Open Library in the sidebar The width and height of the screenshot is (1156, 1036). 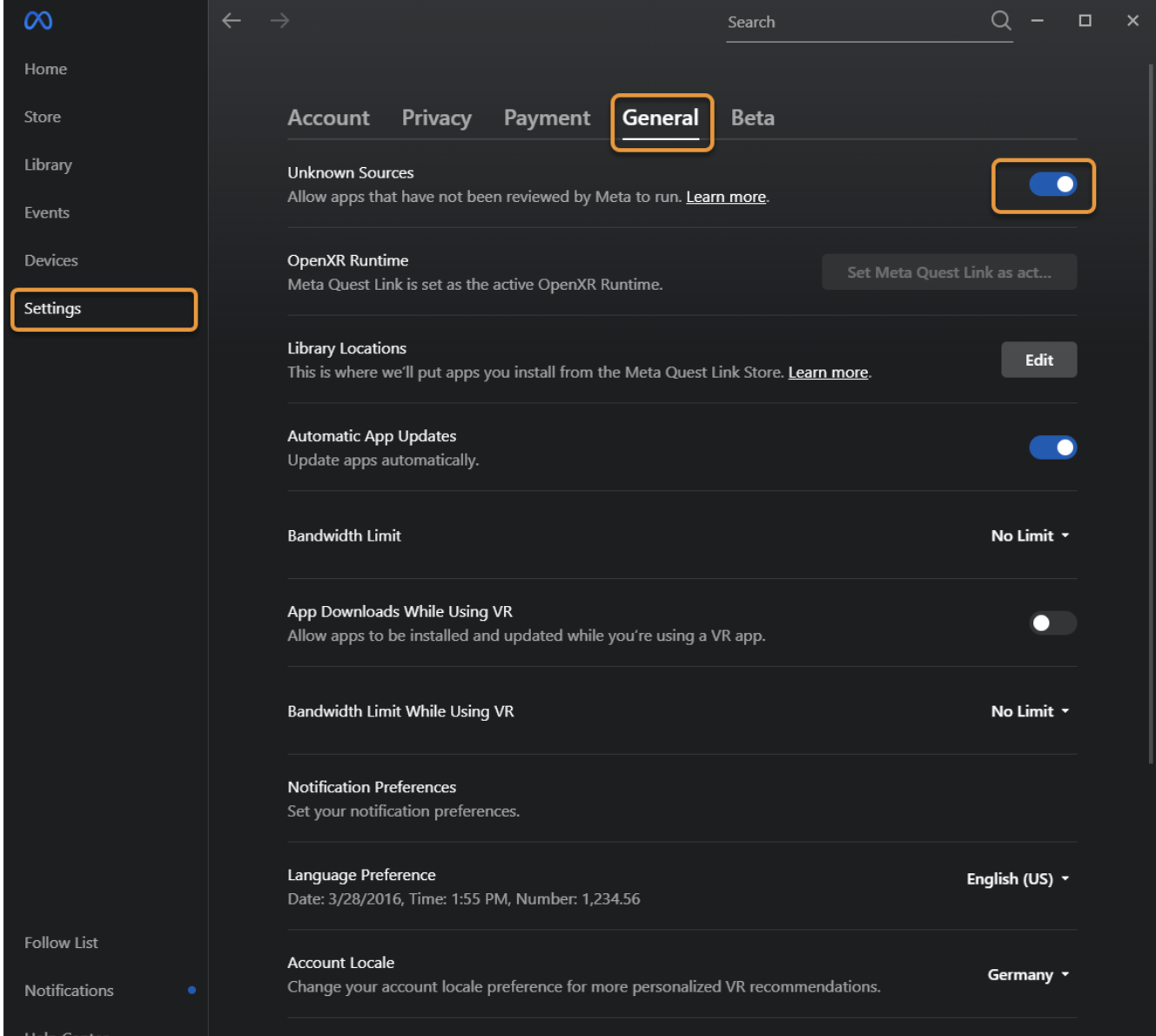click(48, 165)
